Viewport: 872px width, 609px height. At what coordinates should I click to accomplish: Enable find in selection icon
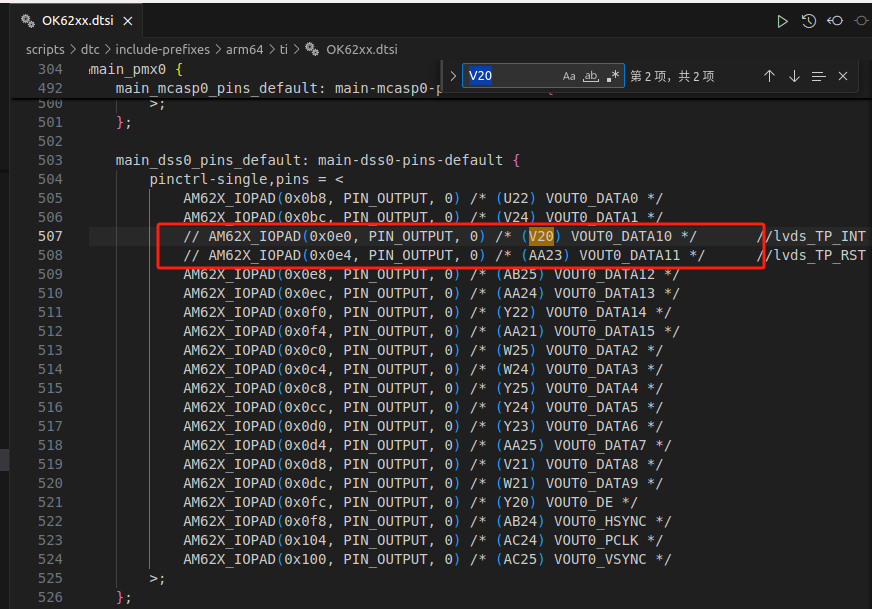(x=818, y=75)
